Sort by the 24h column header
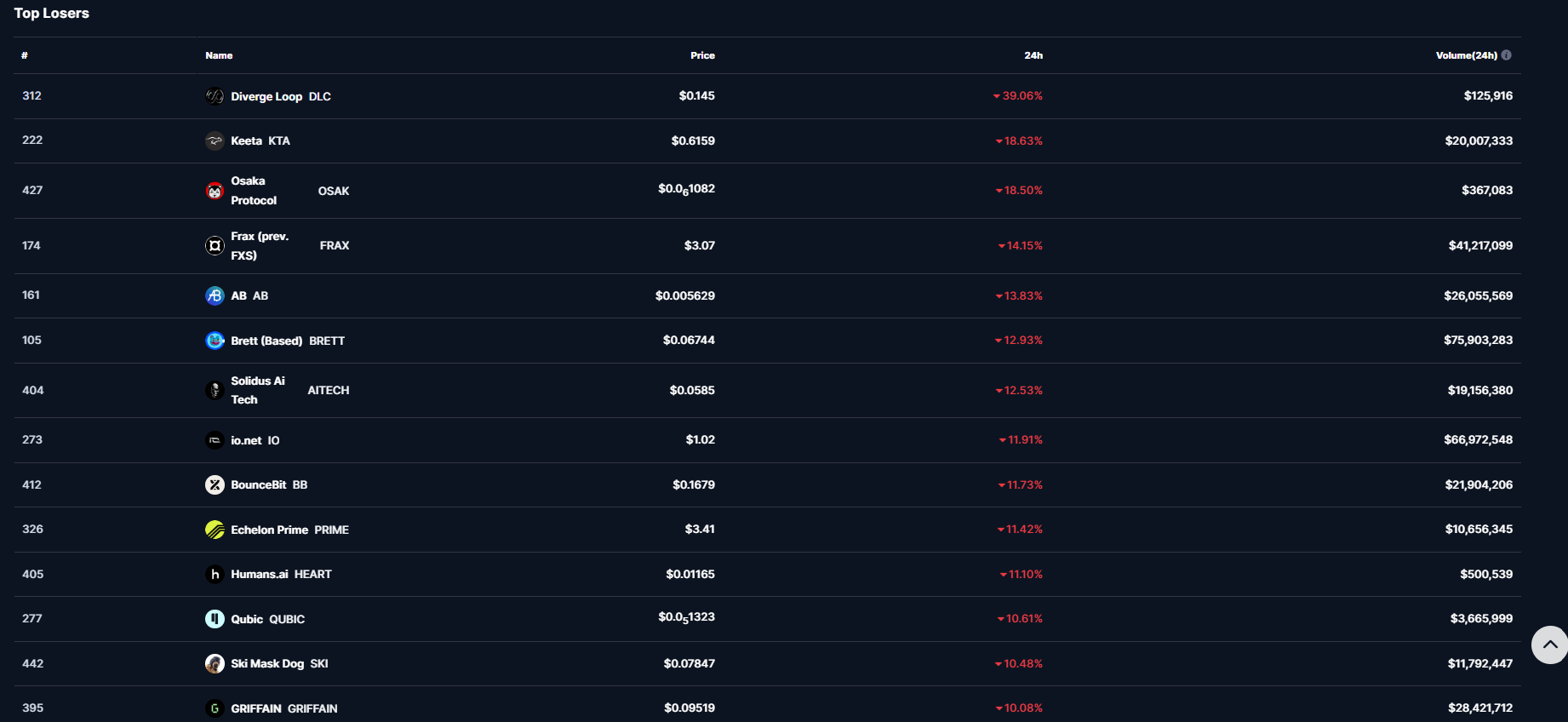The height and width of the screenshot is (722, 1568). point(1033,55)
